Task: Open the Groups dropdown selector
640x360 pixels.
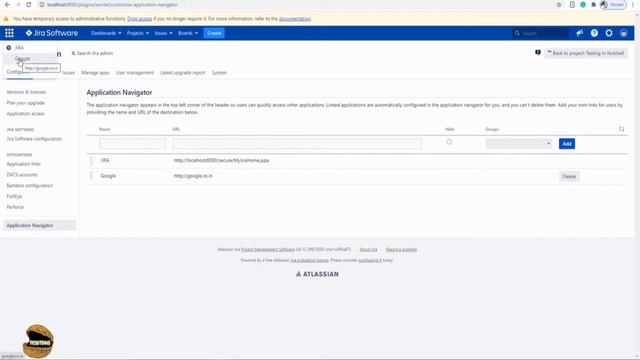Action: pyautogui.click(x=519, y=144)
